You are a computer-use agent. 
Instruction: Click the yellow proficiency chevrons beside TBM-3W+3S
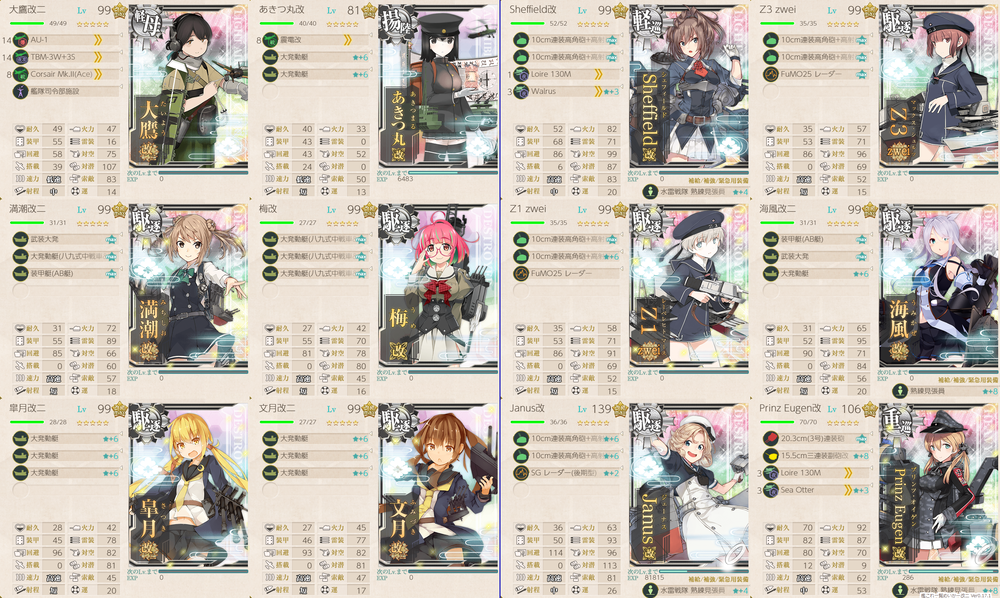click(98, 57)
